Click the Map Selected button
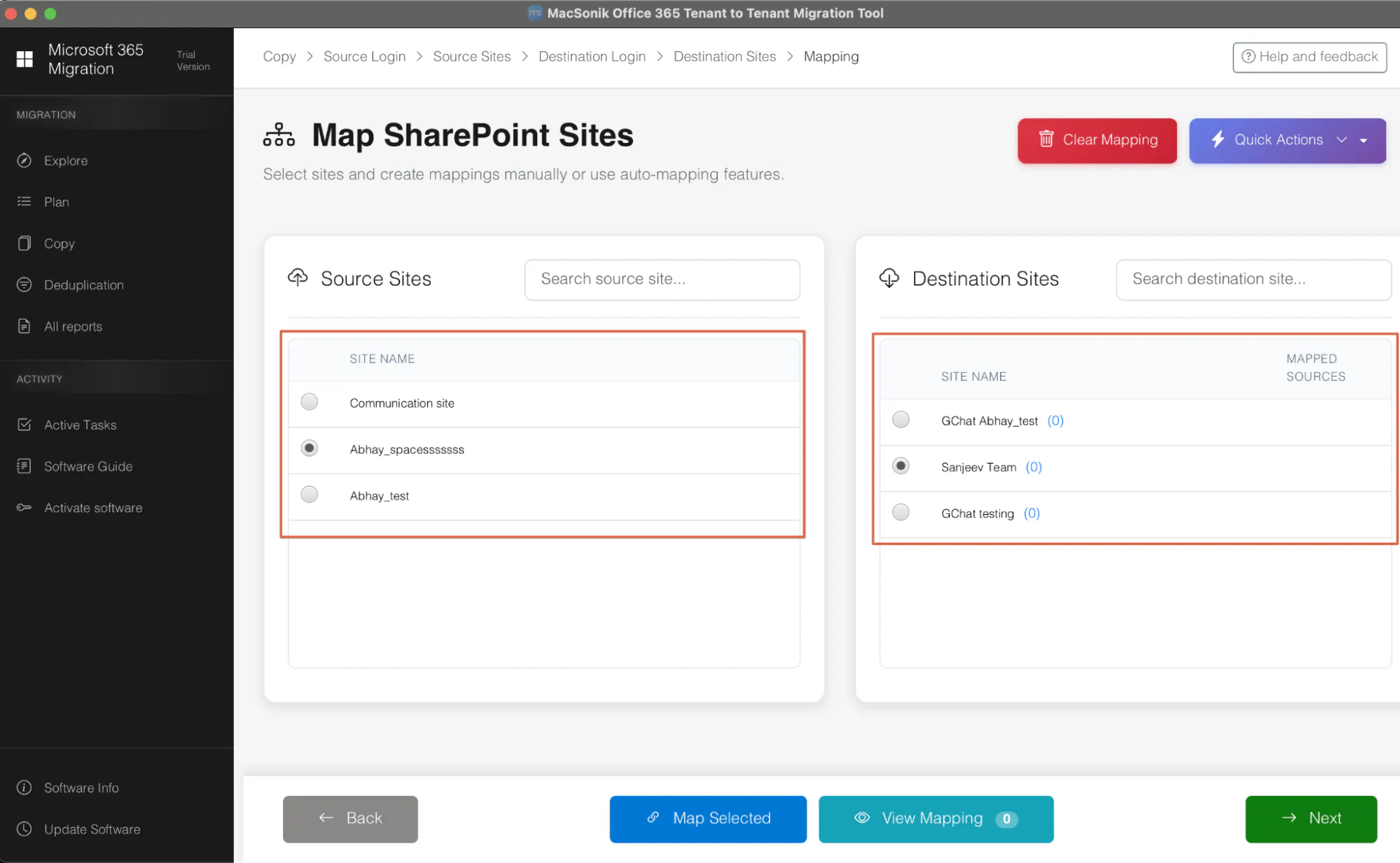1400x863 pixels. click(707, 818)
